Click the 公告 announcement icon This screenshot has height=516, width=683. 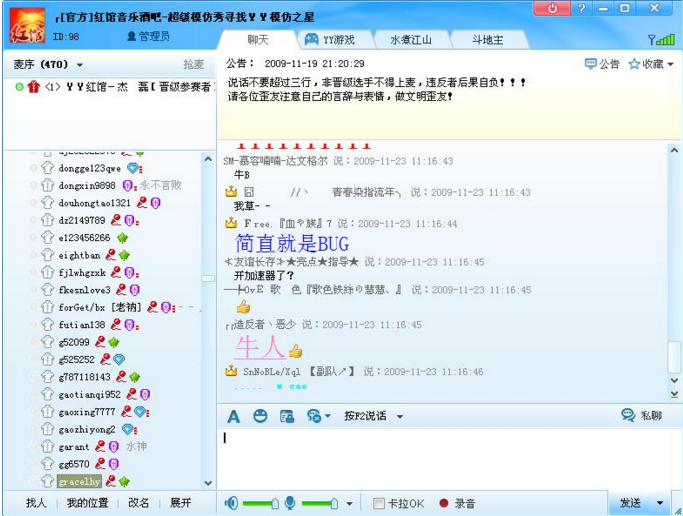click(x=602, y=64)
